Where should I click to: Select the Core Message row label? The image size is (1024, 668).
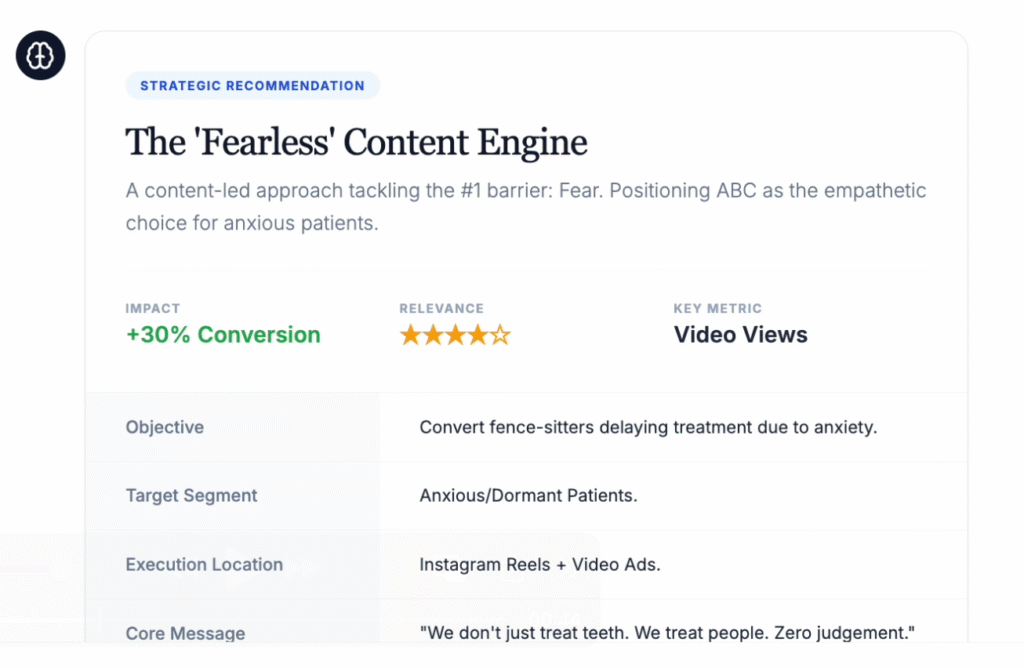[185, 633]
